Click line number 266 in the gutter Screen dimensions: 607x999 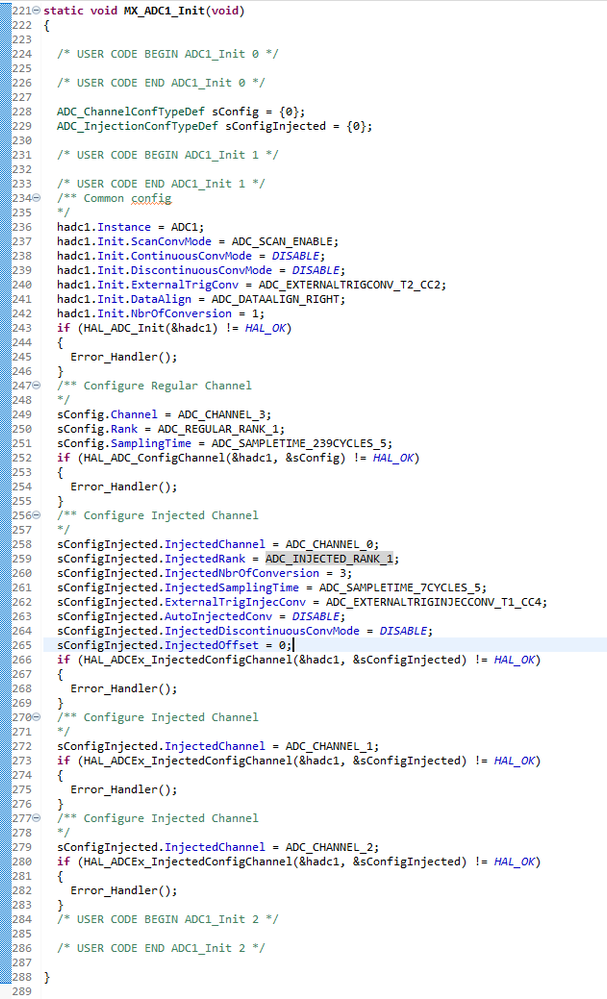tap(22, 659)
